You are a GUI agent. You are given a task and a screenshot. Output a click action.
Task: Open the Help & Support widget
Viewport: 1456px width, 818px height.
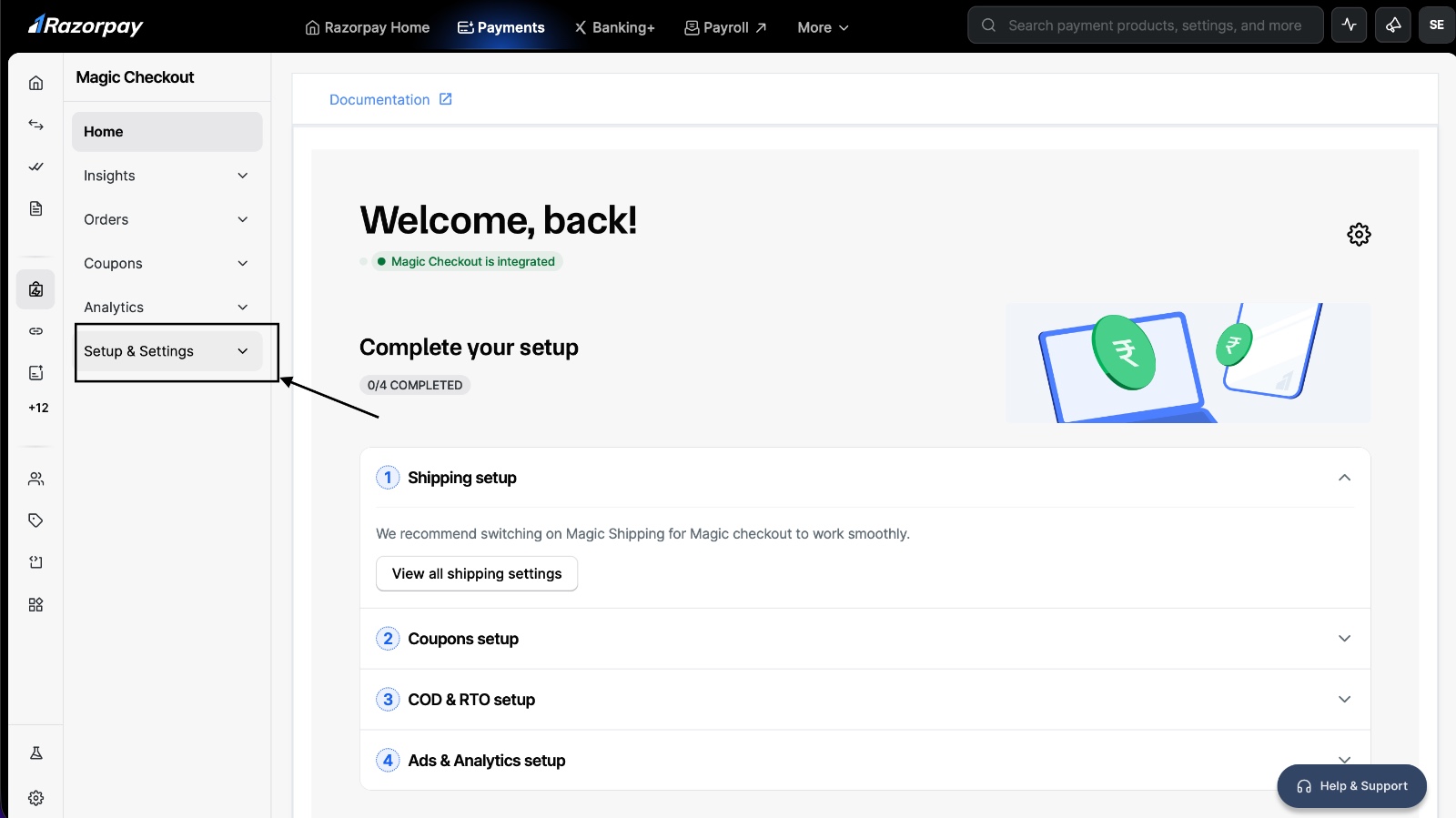1351,786
